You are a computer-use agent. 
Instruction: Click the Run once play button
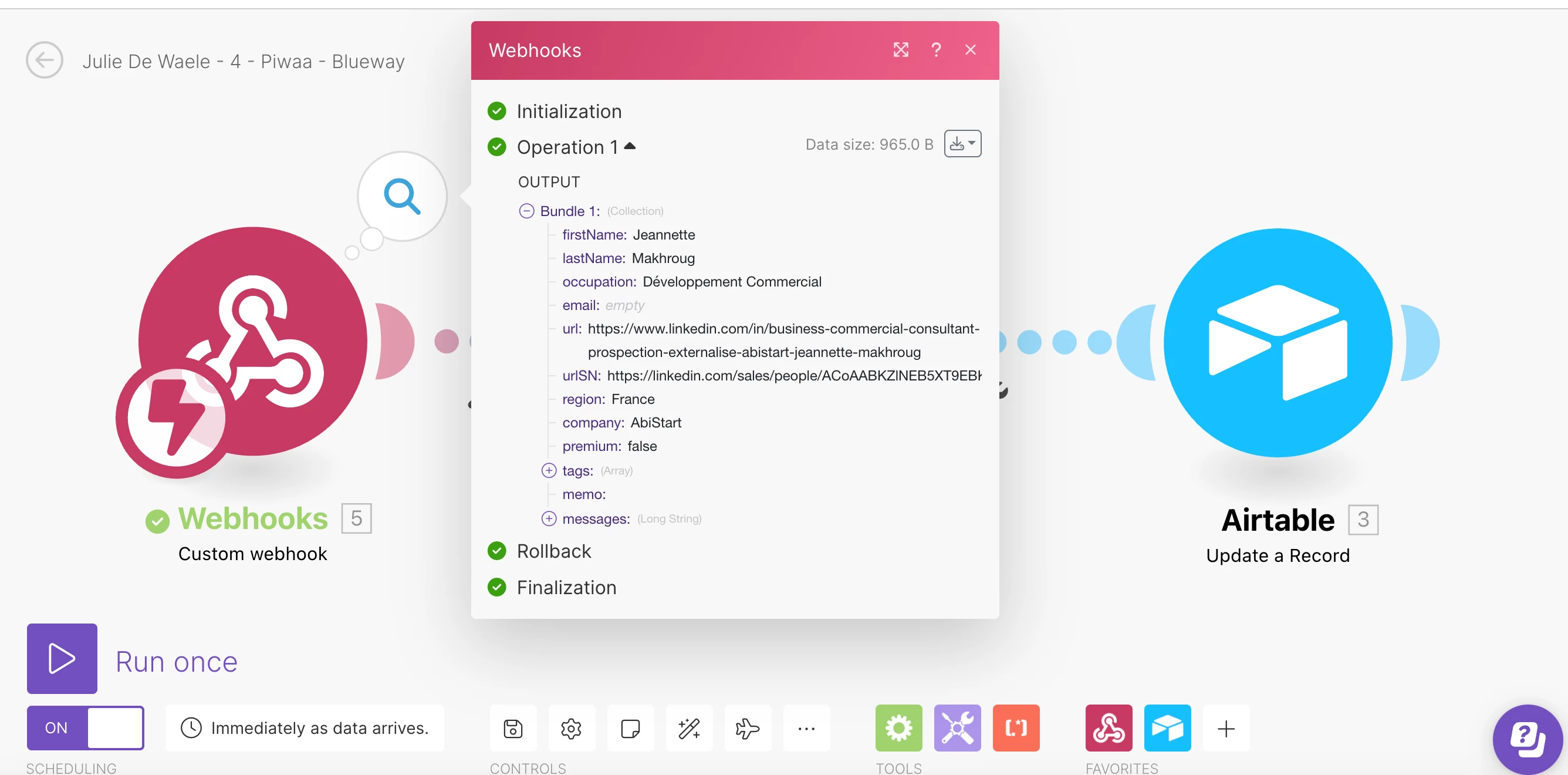62,659
